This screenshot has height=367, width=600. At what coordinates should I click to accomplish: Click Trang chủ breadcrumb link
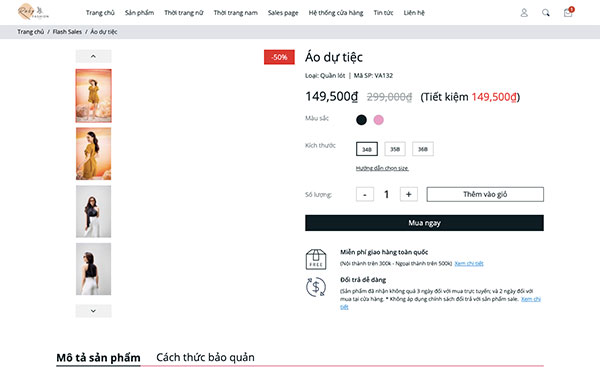tap(31, 32)
